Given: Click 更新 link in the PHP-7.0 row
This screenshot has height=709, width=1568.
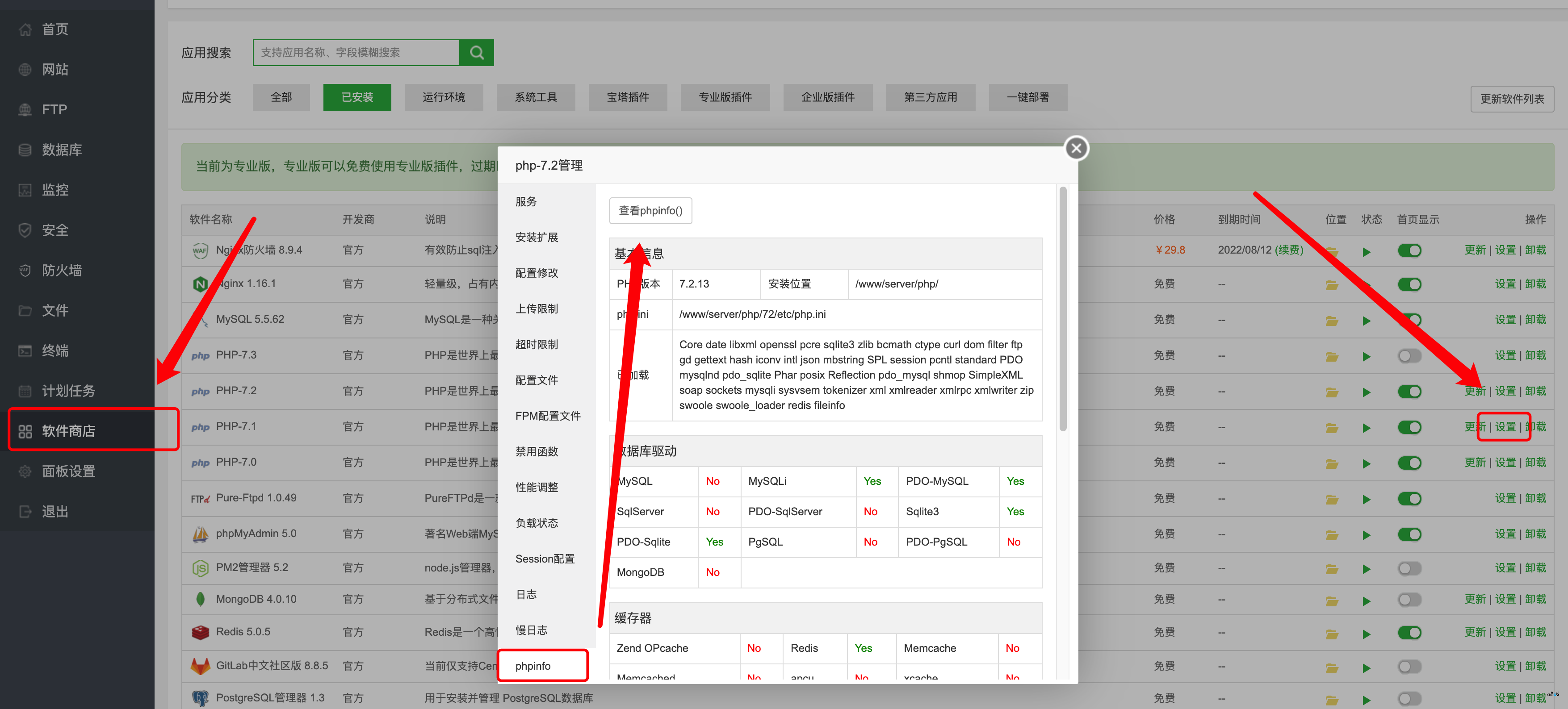Looking at the screenshot, I should pyautogui.click(x=1475, y=463).
